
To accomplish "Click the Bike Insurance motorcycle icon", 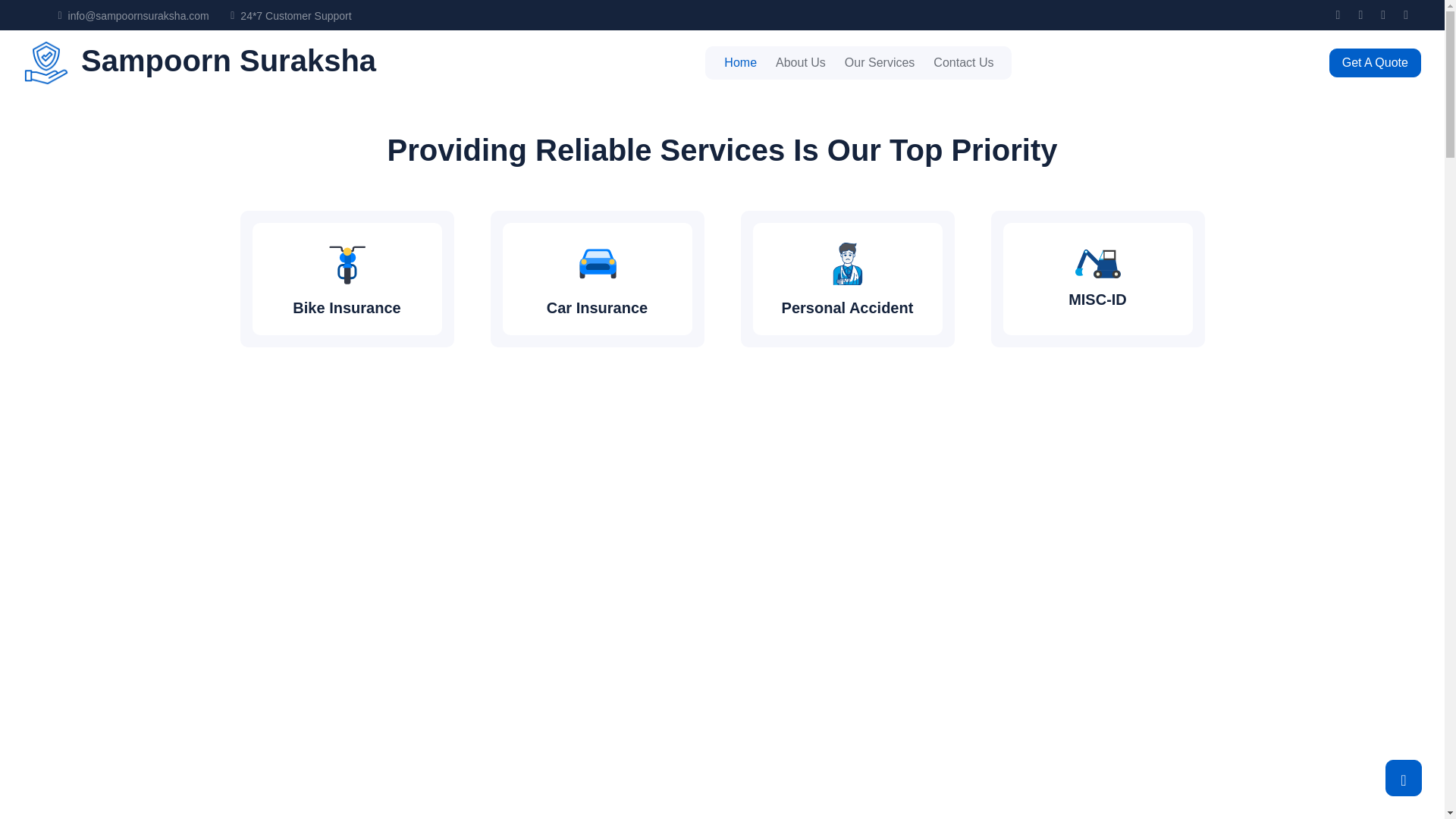I will [347, 264].
